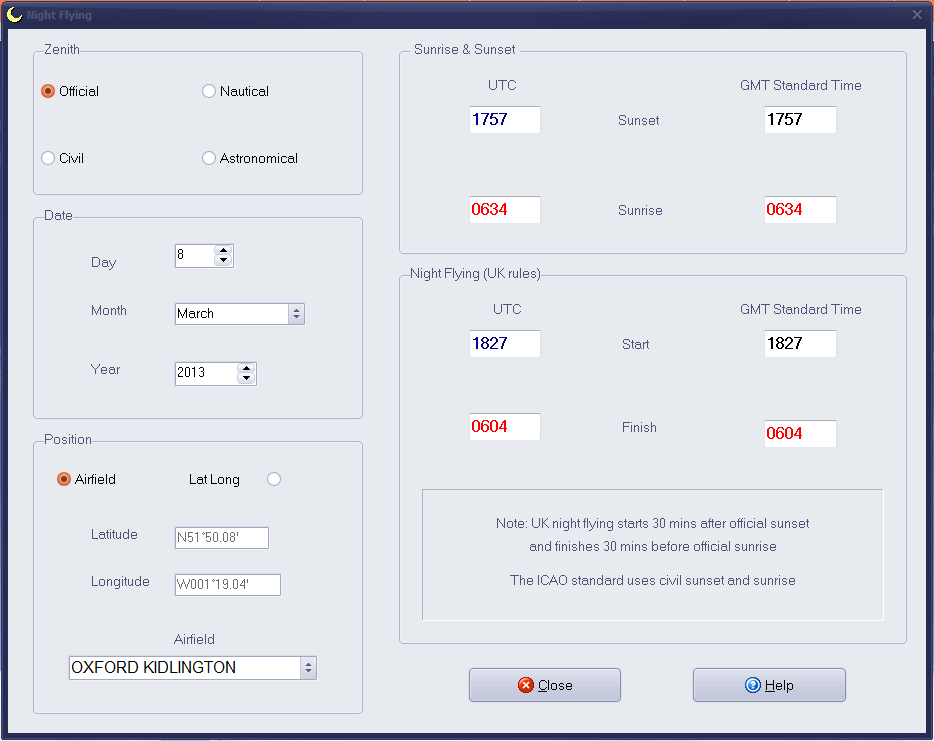This screenshot has height=741, width=934.
Task: Click the UTC night start field 1827
Action: pos(505,344)
